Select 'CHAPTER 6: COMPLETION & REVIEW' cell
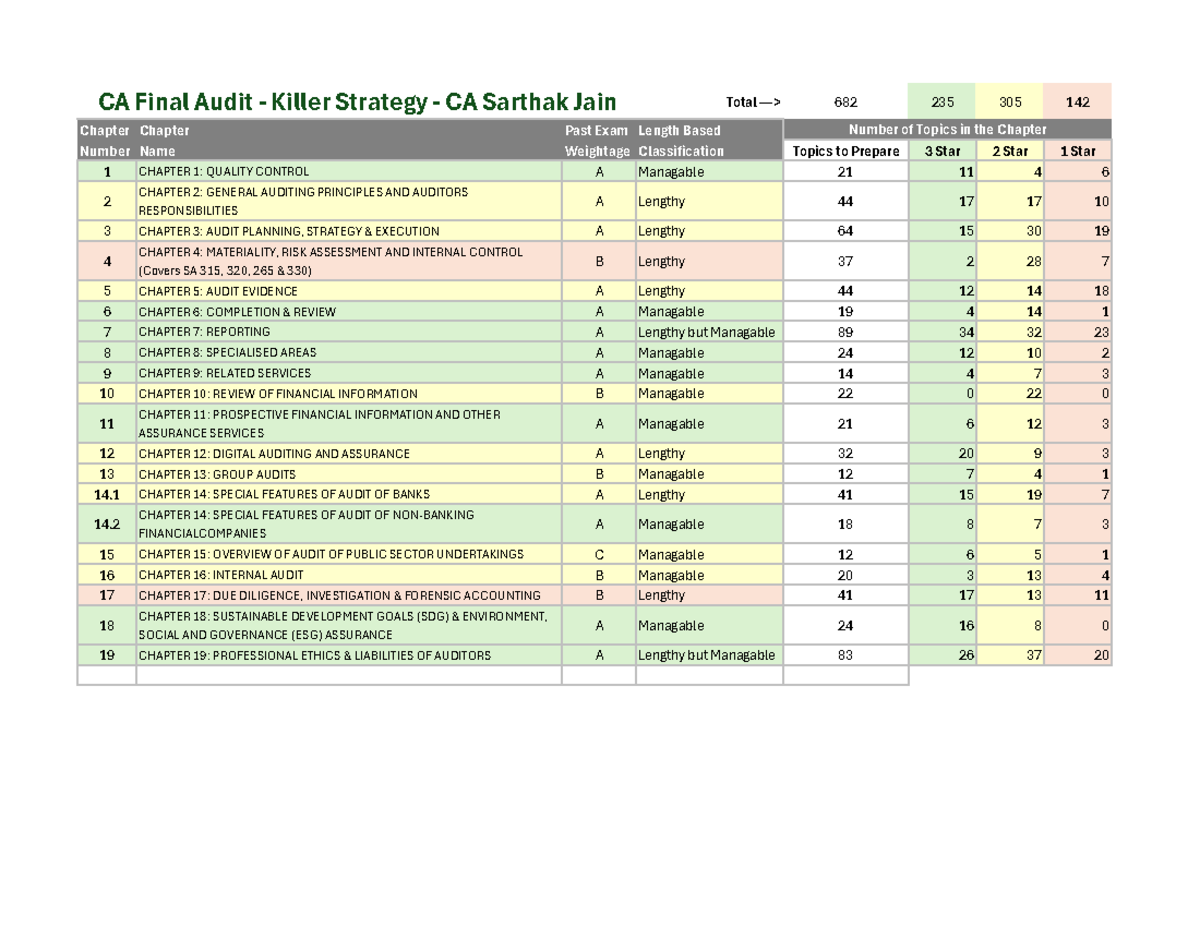 click(x=349, y=312)
